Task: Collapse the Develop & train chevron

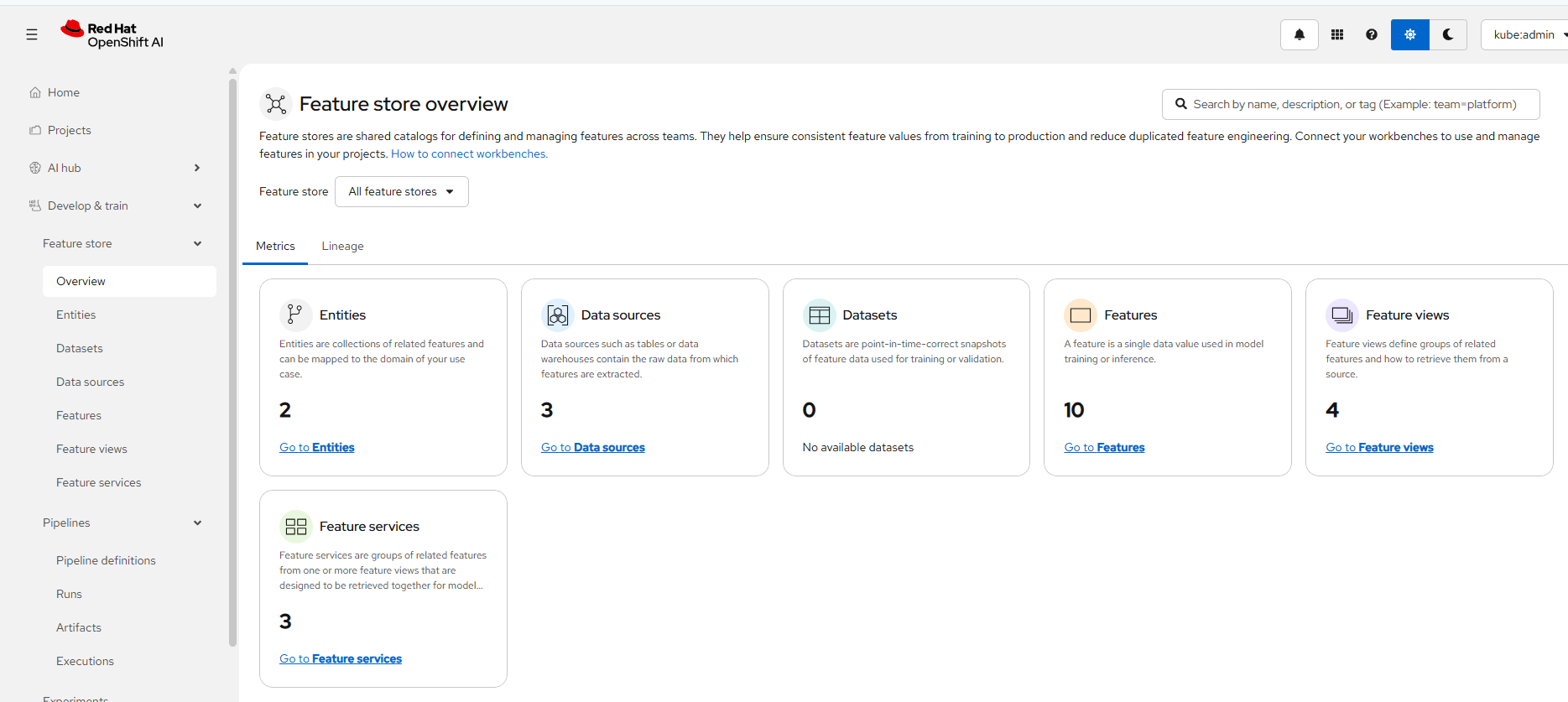Action: [197, 205]
